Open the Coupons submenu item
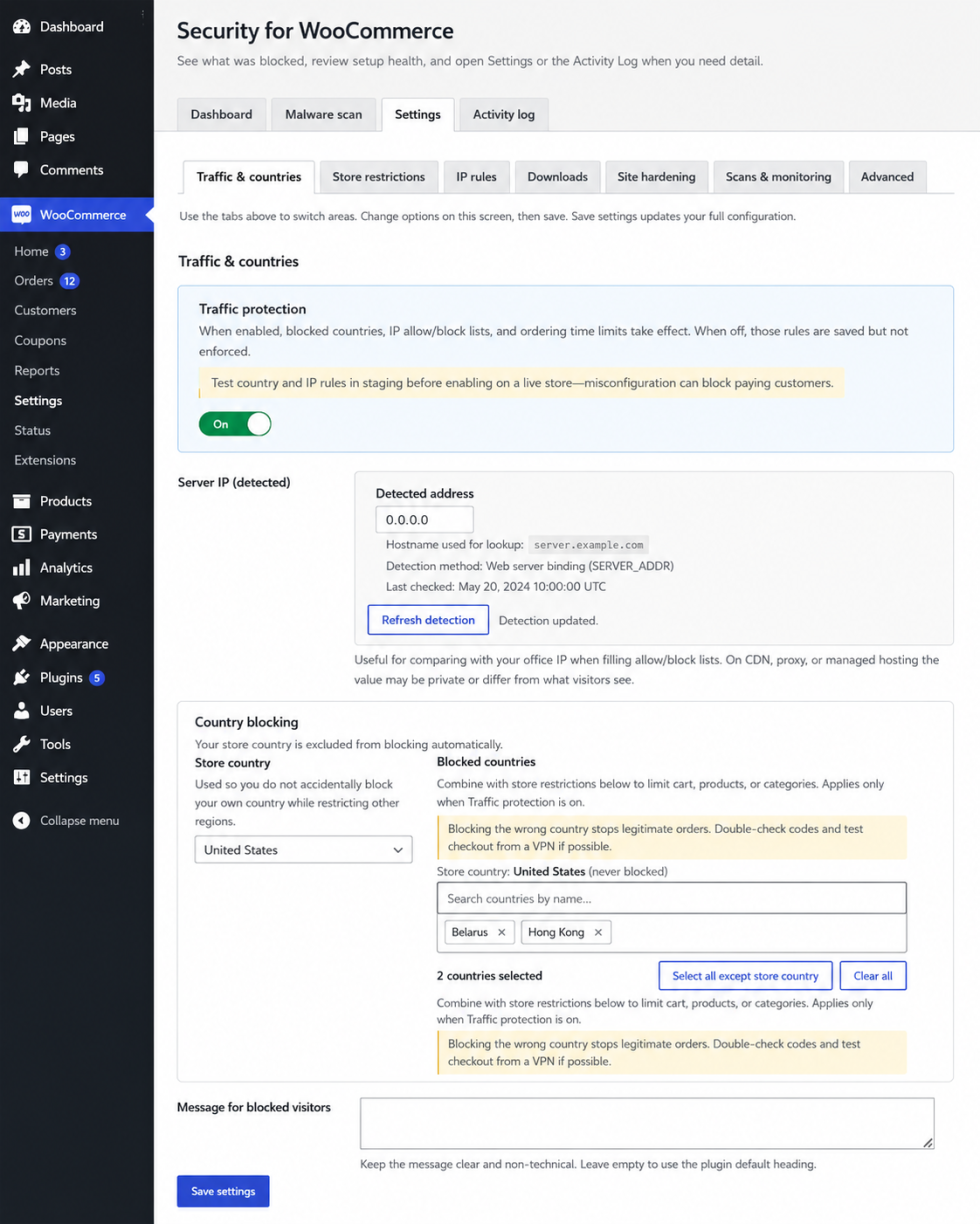The width and height of the screenshot is (980, 1224). [40, 341]
